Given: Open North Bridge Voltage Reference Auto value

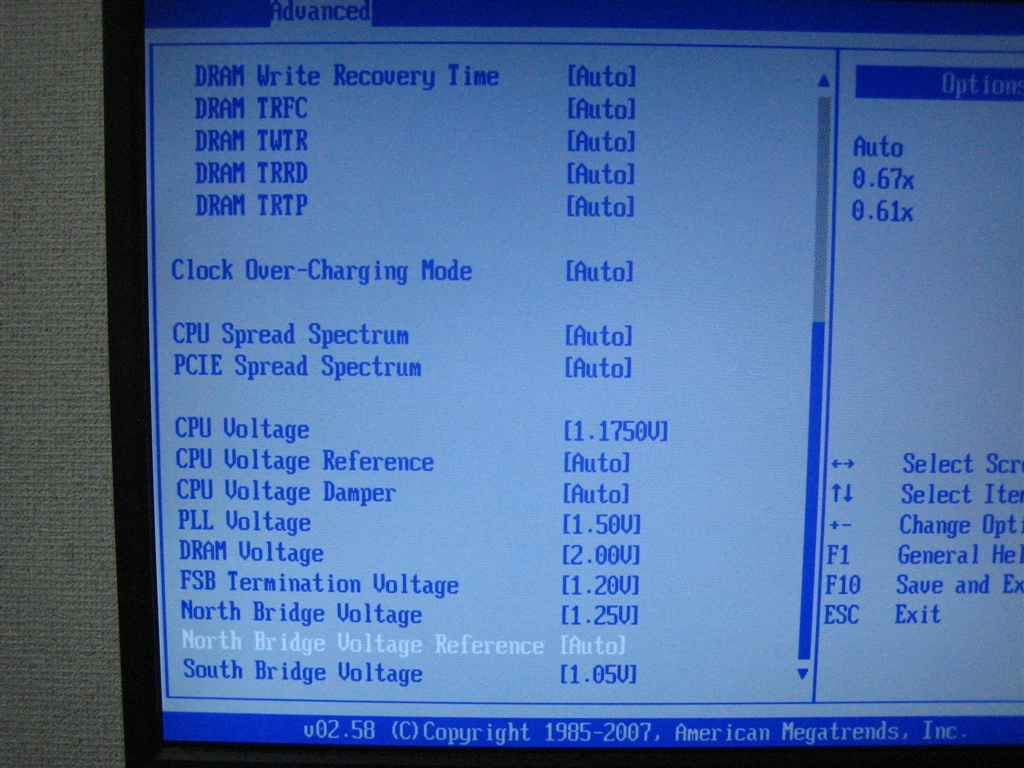Looking at the screenshot, I should click(x=593, y=645).
